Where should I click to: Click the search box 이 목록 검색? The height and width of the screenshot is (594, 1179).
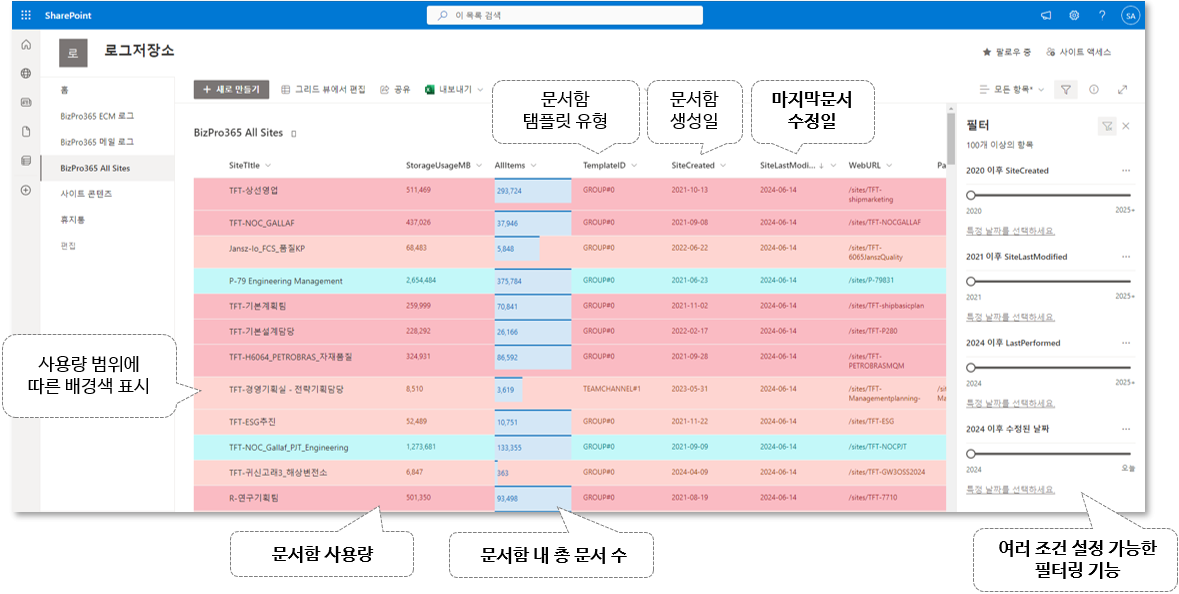coord(565,15)
